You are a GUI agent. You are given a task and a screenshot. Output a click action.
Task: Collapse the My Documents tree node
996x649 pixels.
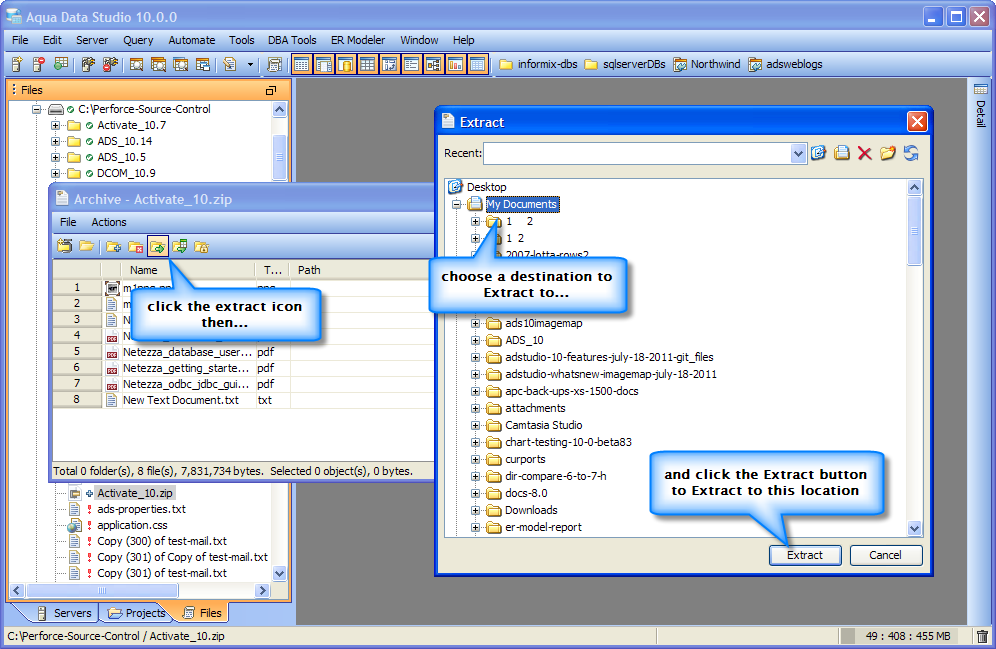click(456, 204)
